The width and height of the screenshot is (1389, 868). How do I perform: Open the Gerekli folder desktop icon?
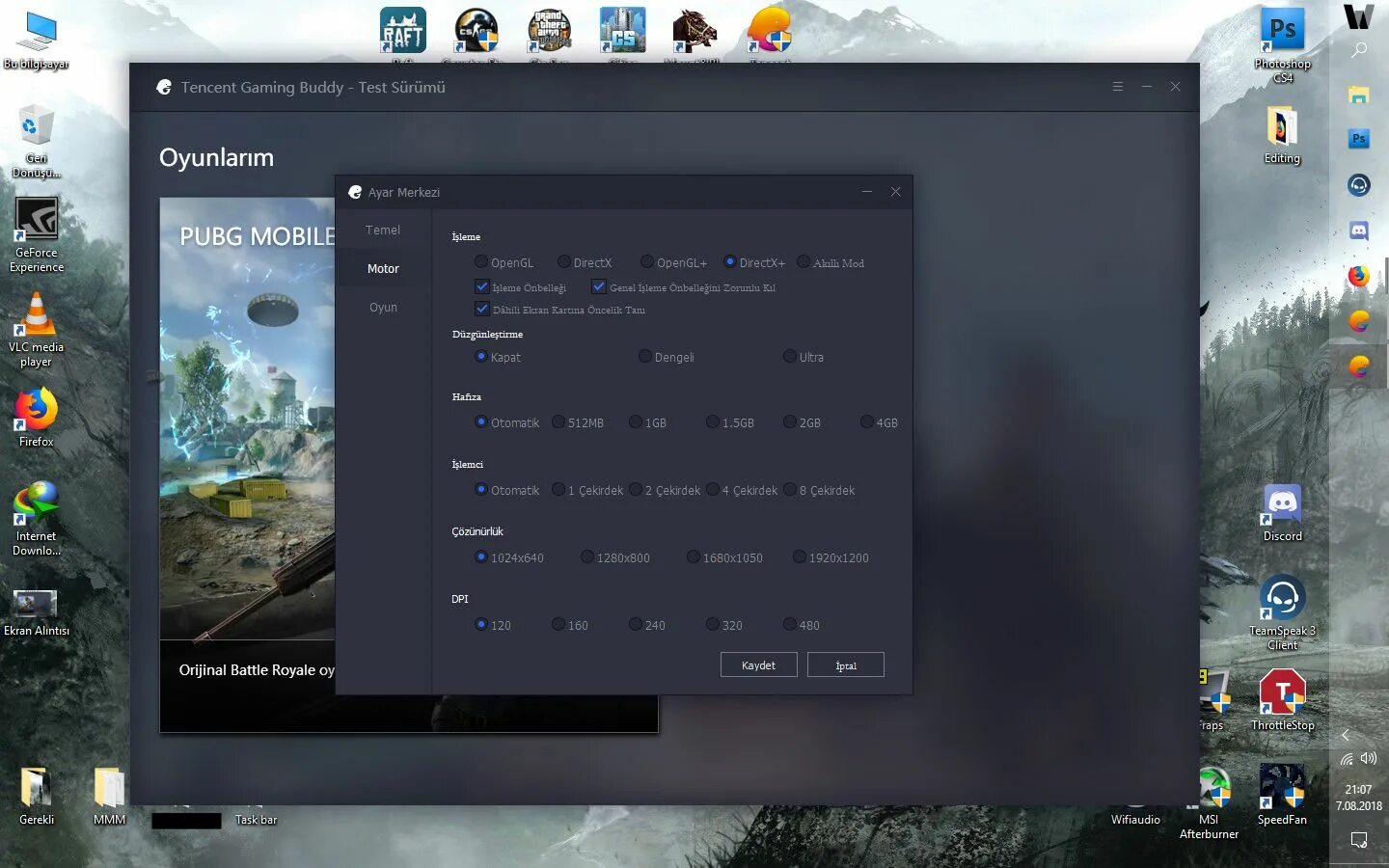click(x=37, y=796)
